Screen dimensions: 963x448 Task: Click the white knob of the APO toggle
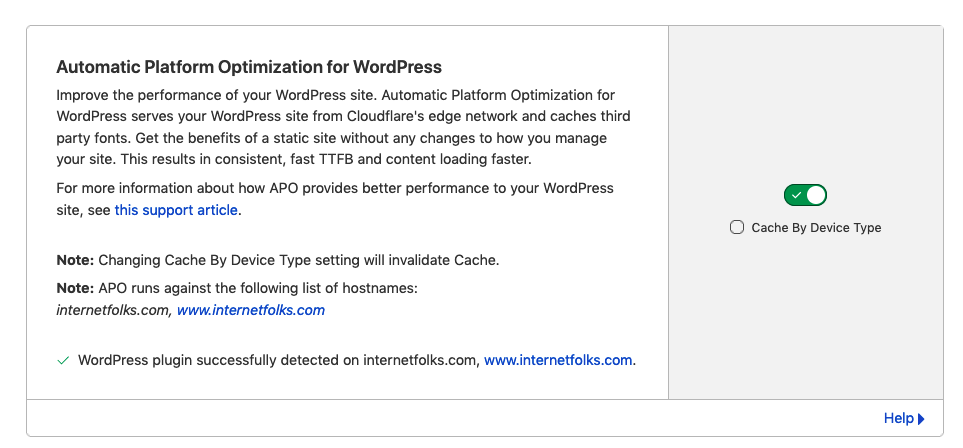pos(815,195)
